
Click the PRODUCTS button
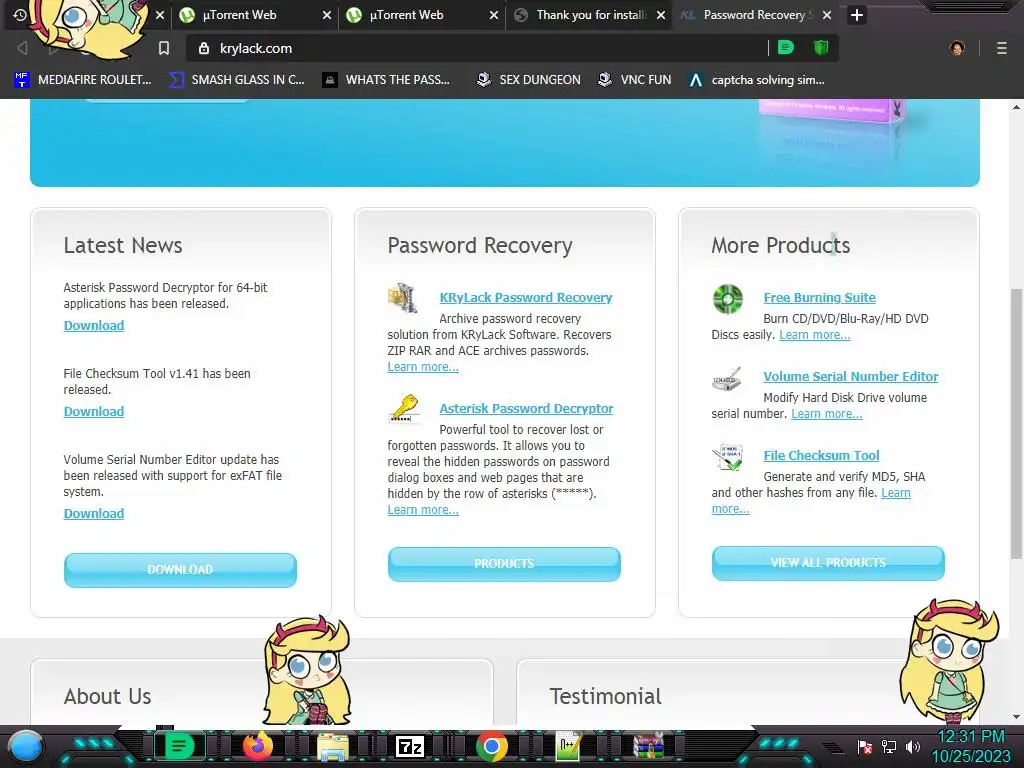[x=504, y=564]
